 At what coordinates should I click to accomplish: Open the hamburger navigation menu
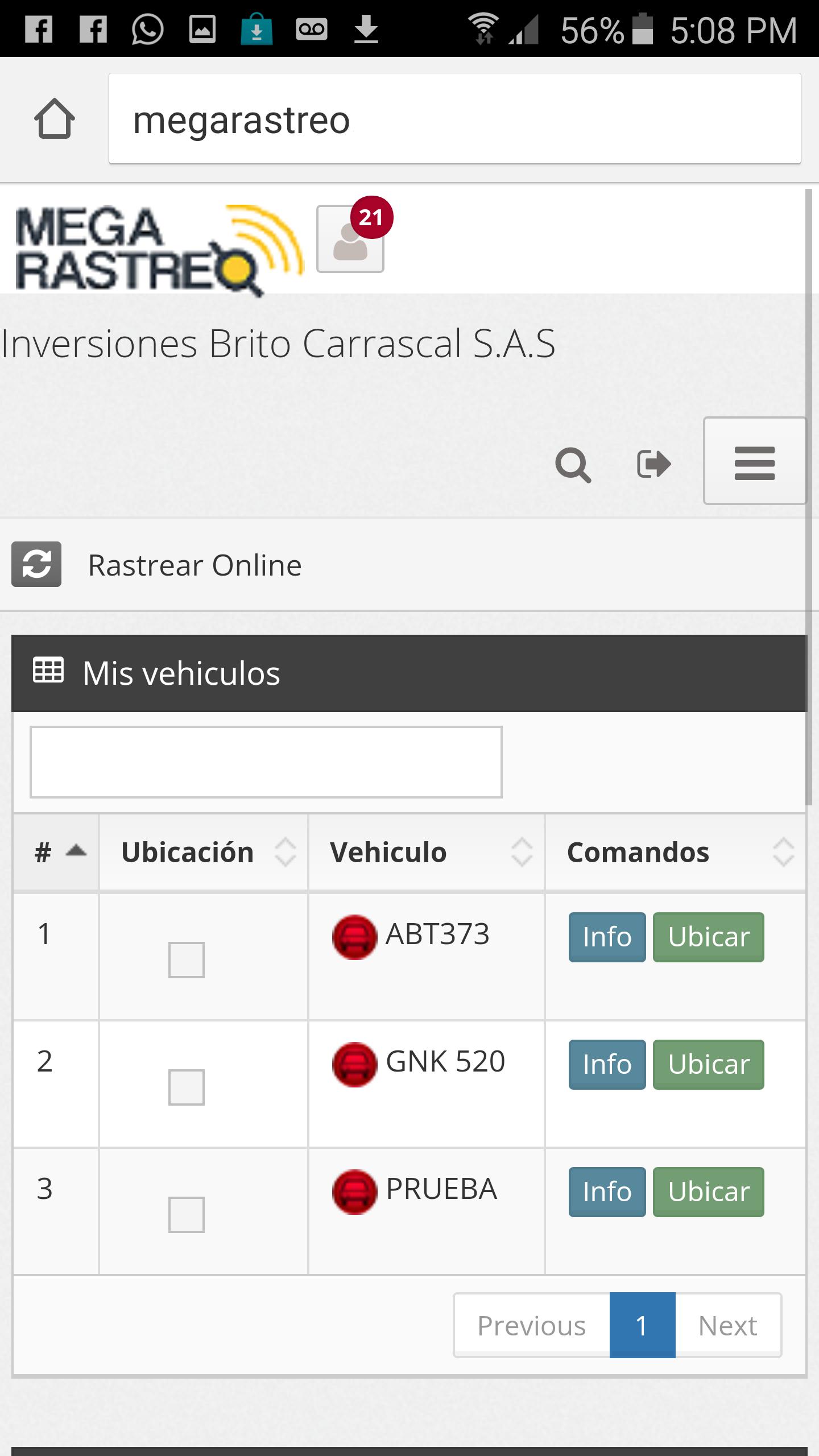click(754, 461)
